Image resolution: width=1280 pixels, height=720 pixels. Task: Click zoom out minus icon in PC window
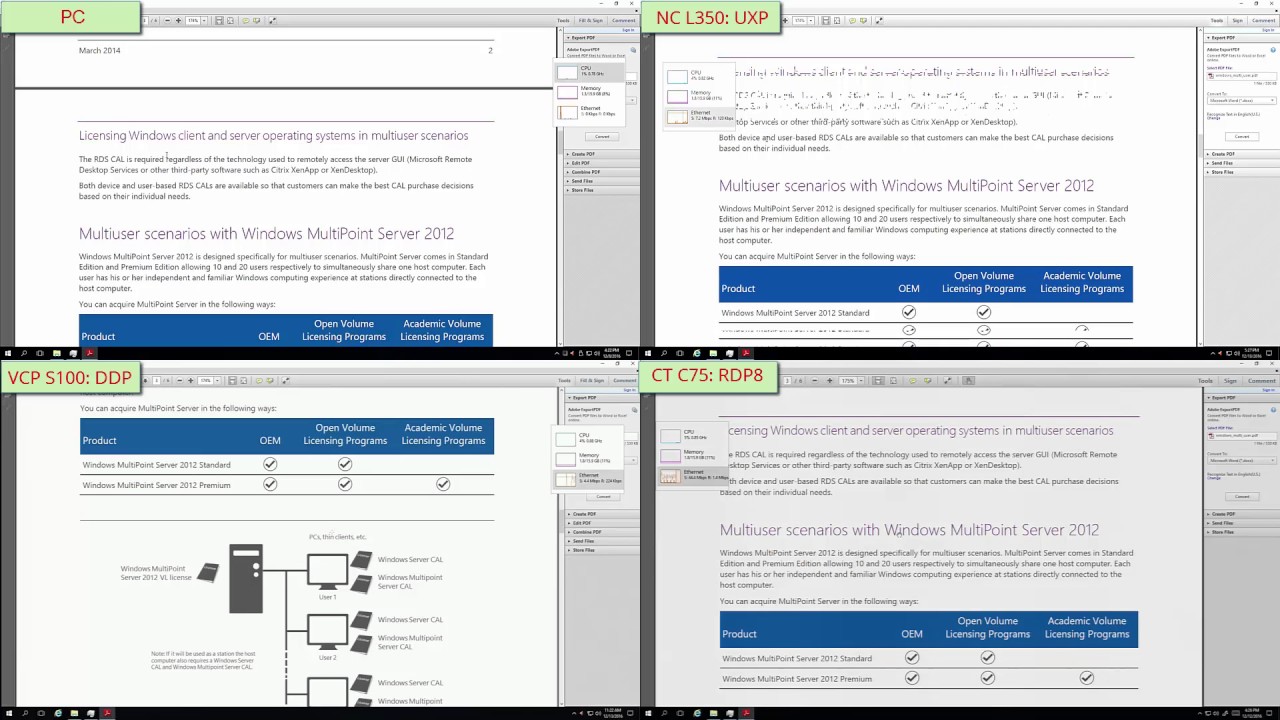point(167,20)
